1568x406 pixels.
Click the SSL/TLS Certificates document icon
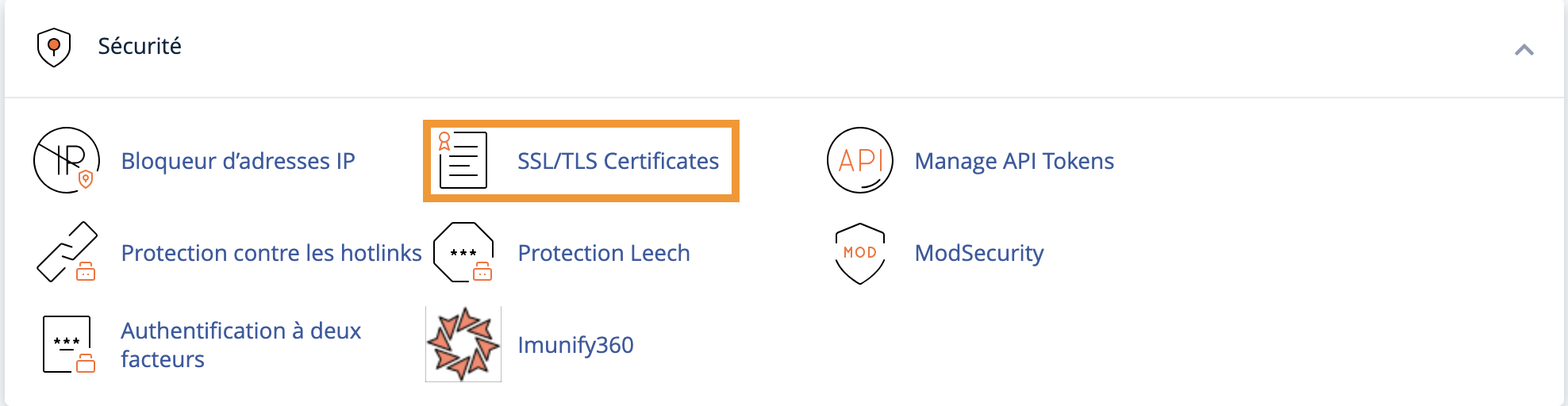463,160
